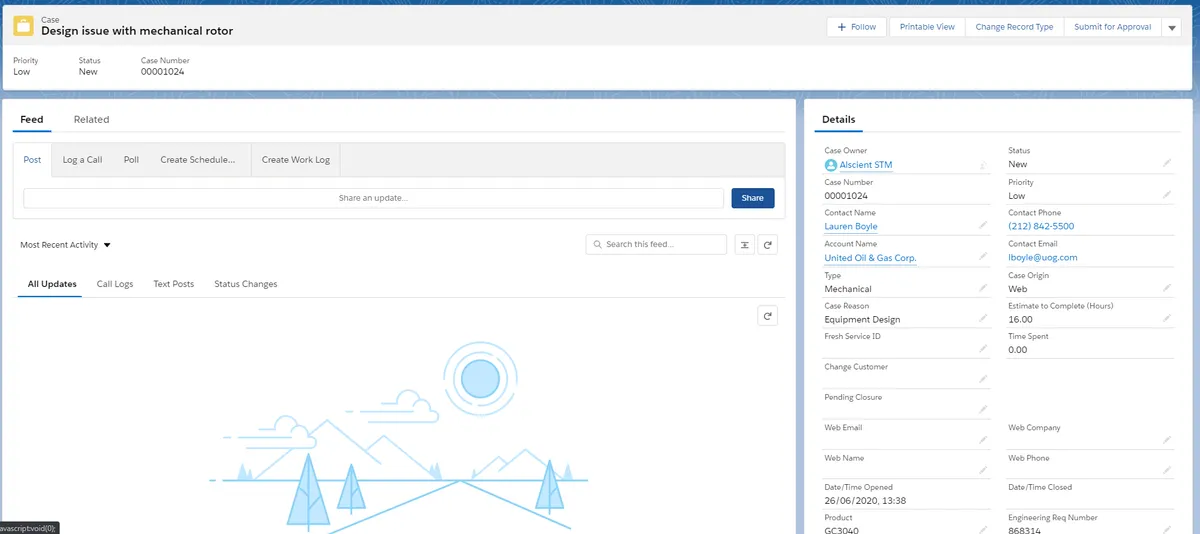Edit Web Phone pencil icon
Viewport: 1200px width, 534px height.
[x=1167, y=470]
